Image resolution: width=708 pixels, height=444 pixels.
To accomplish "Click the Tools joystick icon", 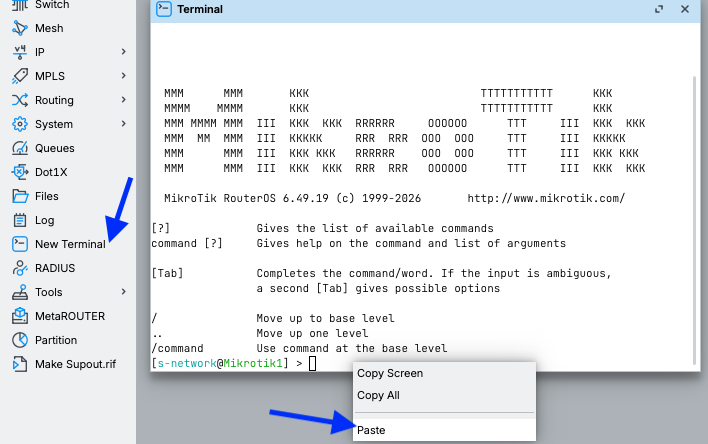I will 20,292.
